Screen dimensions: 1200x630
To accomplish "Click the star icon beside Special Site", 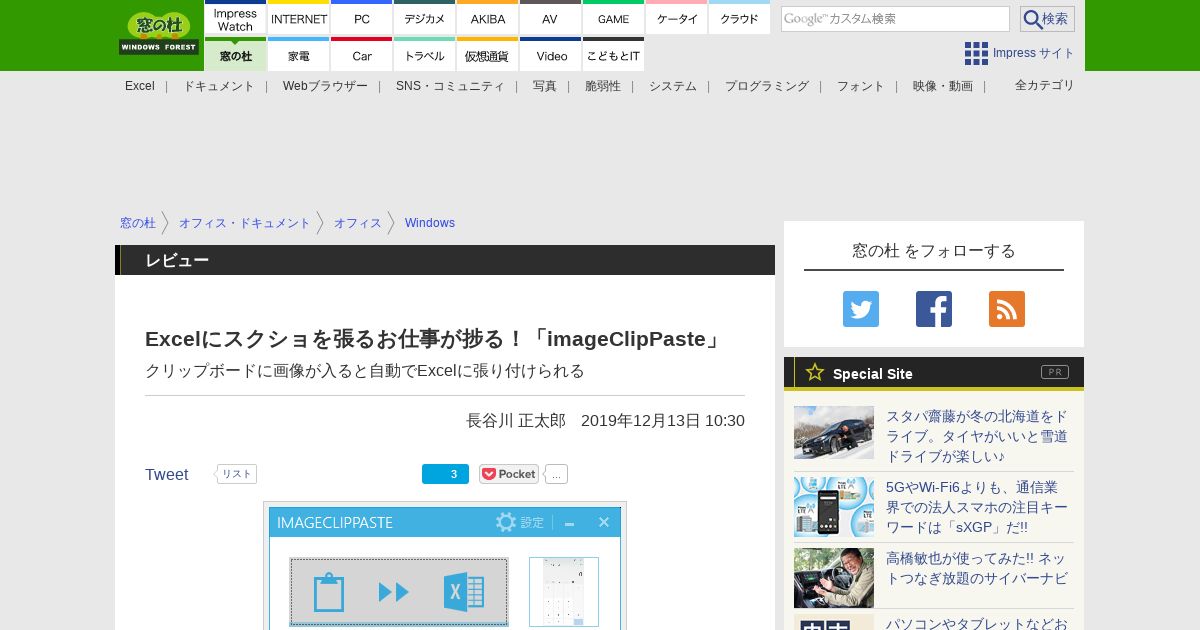I will [815, 373].
